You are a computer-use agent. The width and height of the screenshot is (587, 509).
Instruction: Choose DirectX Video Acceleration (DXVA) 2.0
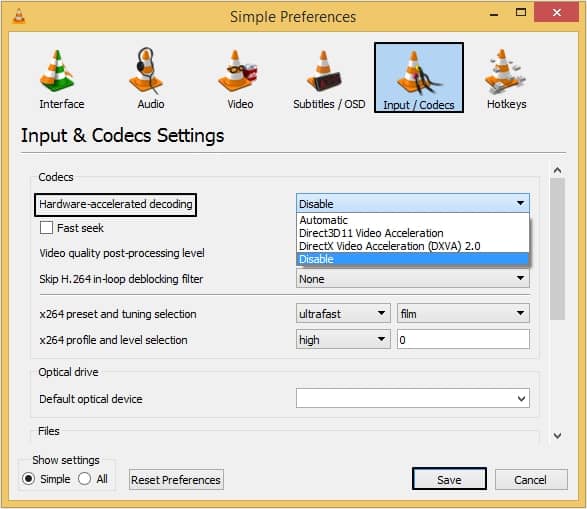click(x=413, y=246)
